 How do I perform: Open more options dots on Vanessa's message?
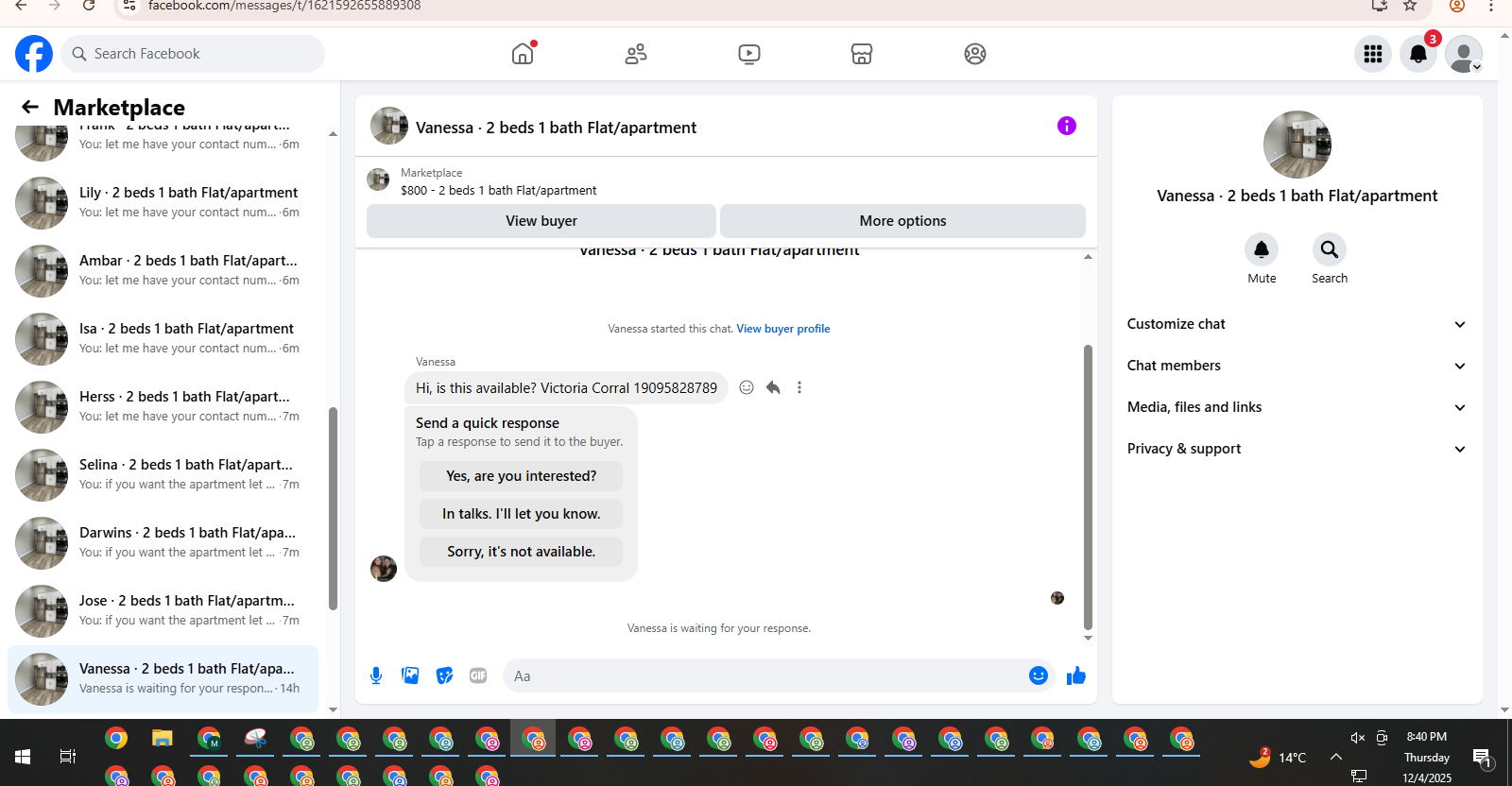799,387
